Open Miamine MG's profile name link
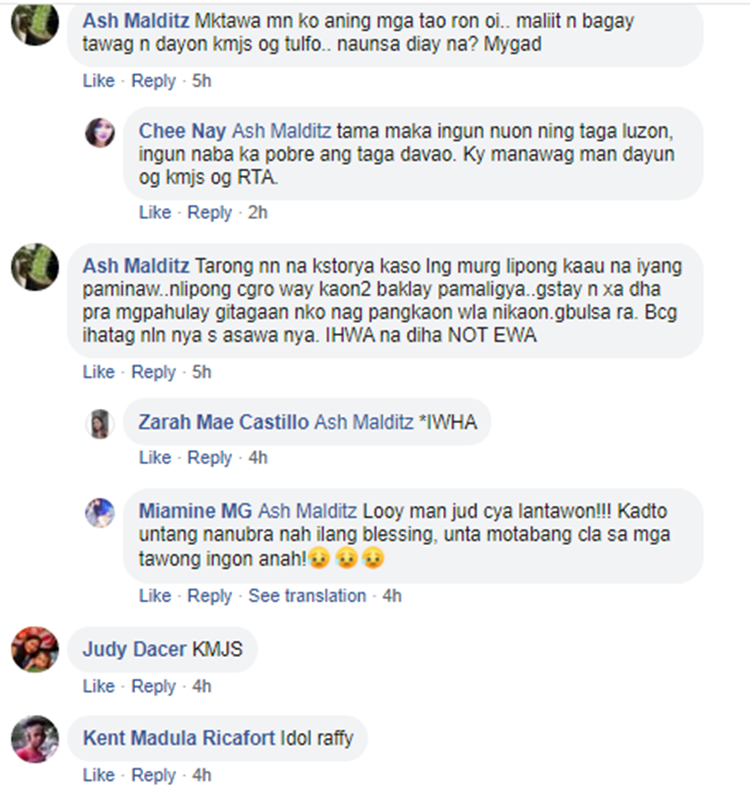 [195, 511]
